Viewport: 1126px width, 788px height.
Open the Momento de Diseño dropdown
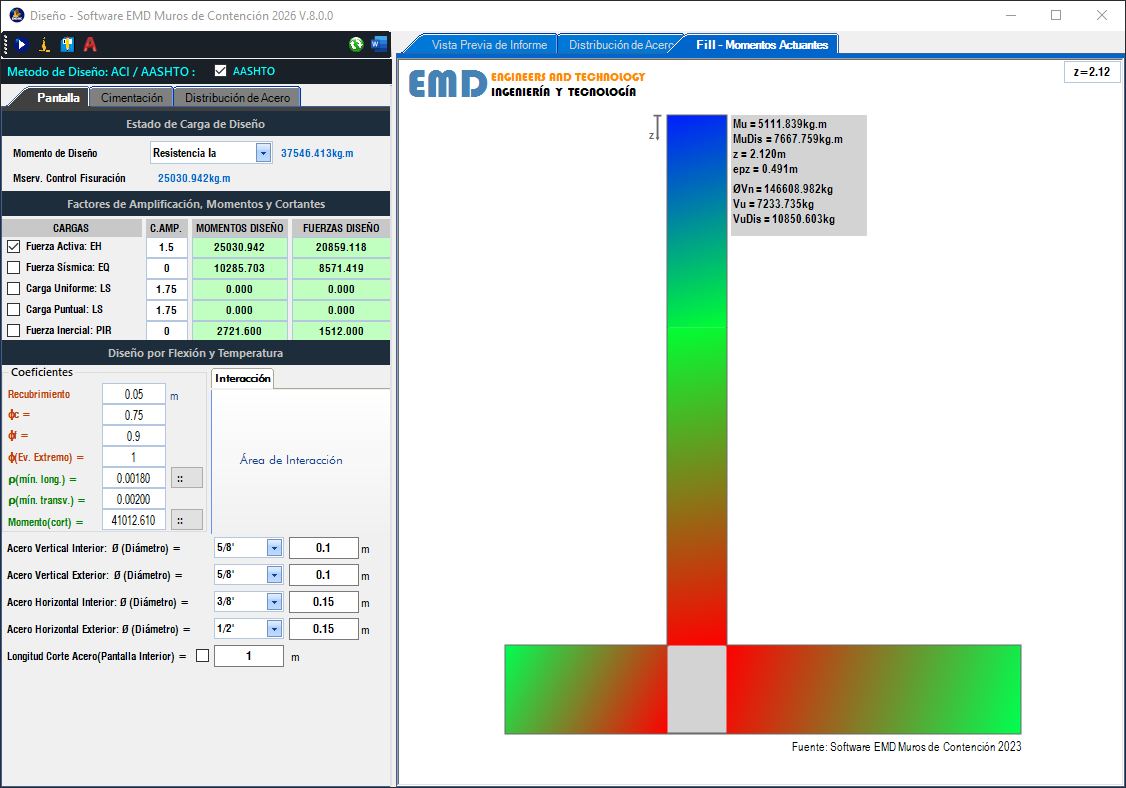click(x=263, y=153)
